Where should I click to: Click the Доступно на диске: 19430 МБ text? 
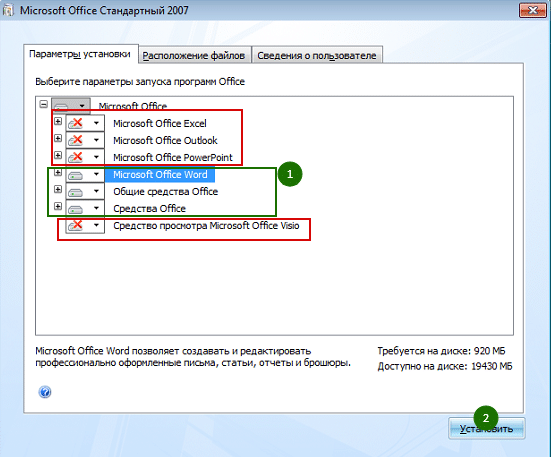tap(445, 366)
